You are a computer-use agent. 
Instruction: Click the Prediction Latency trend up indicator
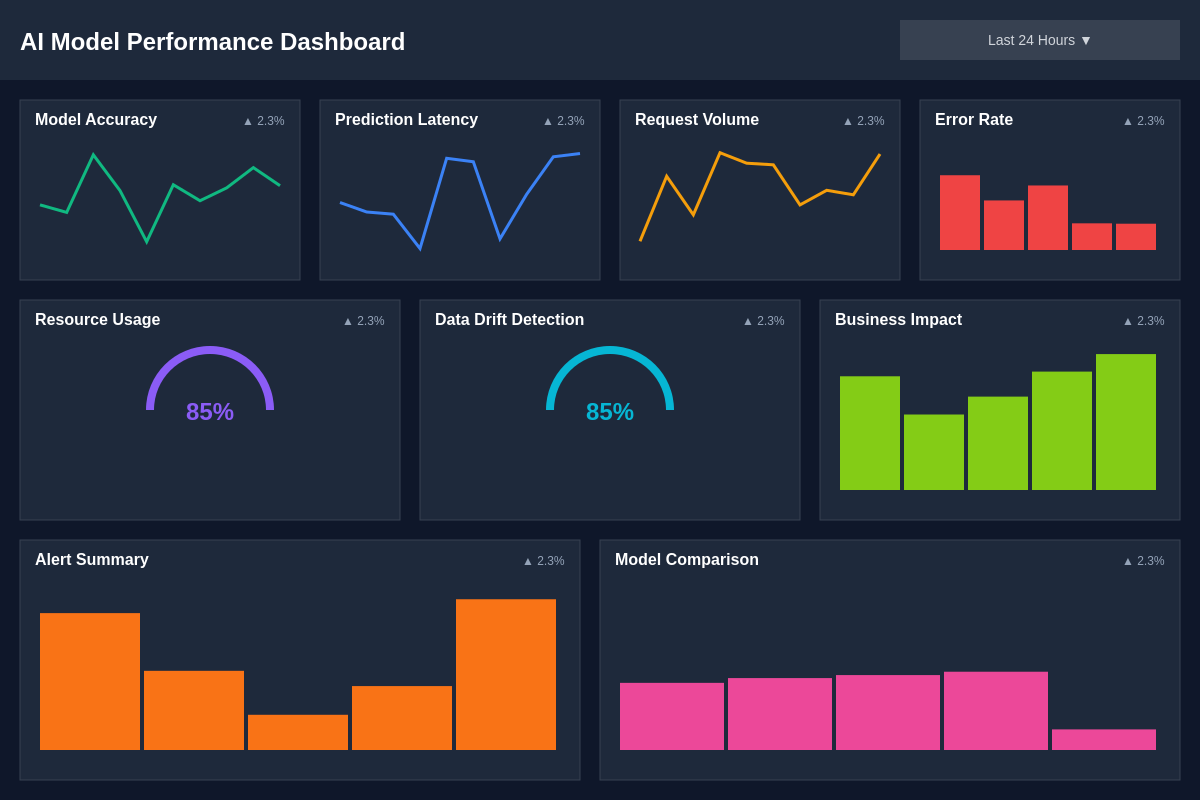[564, 121]
